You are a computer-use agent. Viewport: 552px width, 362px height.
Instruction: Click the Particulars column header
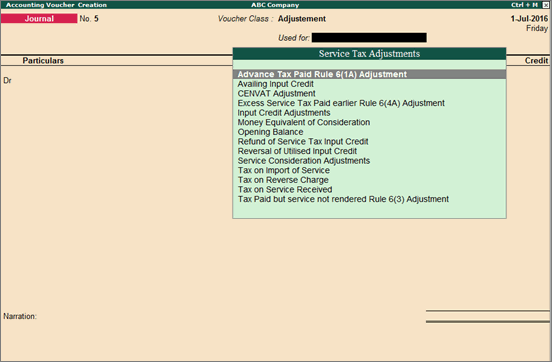click(x=43, y=61)
